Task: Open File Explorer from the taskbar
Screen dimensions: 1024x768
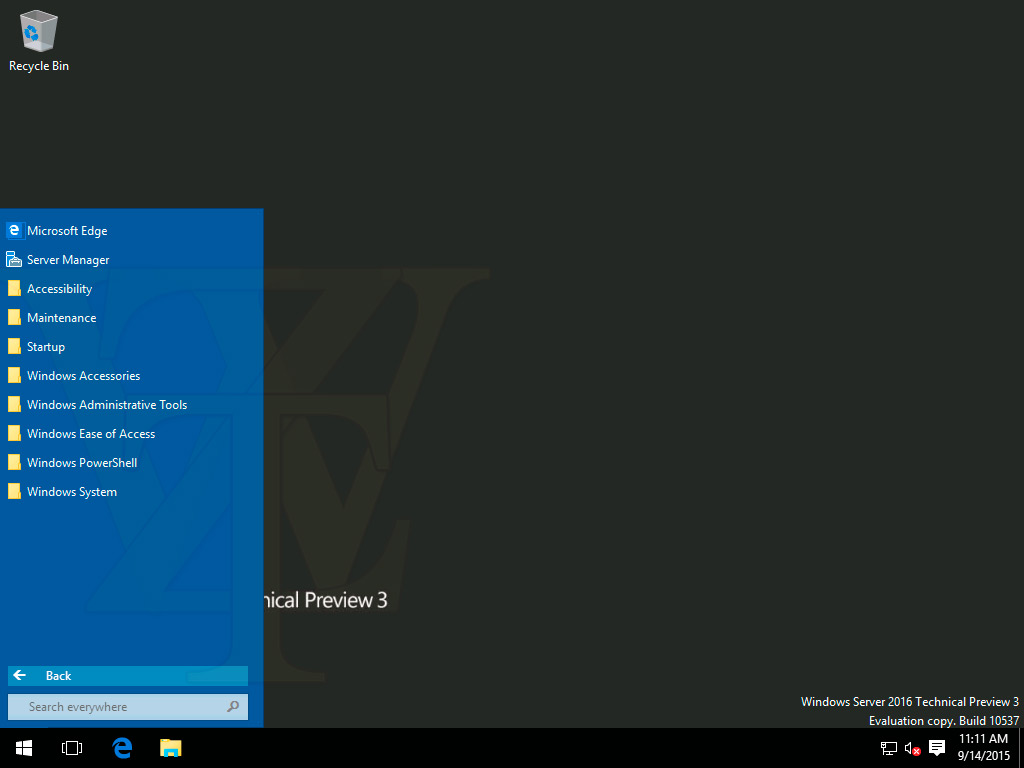Action: coord(171,748)
